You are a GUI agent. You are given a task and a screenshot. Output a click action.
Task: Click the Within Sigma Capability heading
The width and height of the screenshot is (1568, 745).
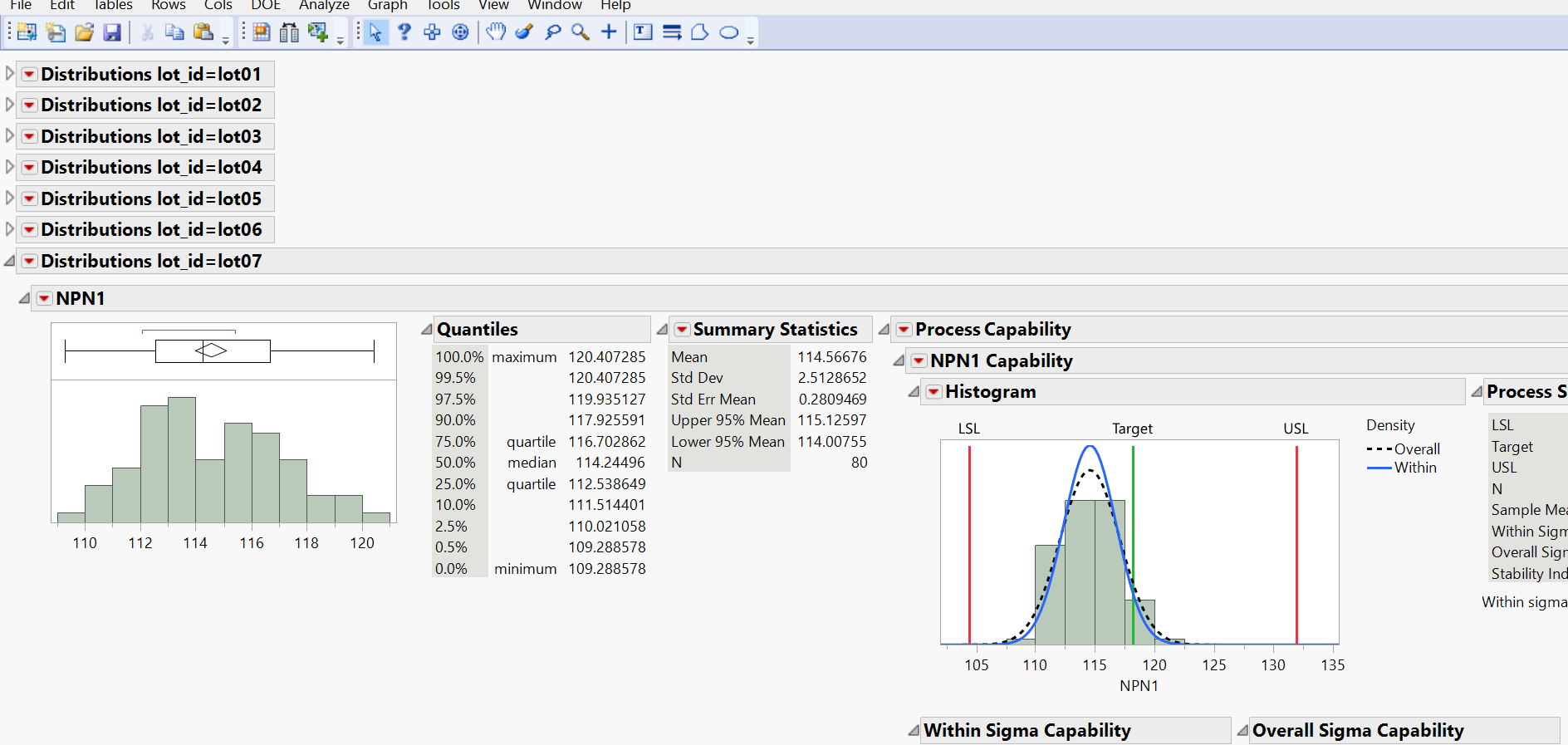click(1027, 731)
